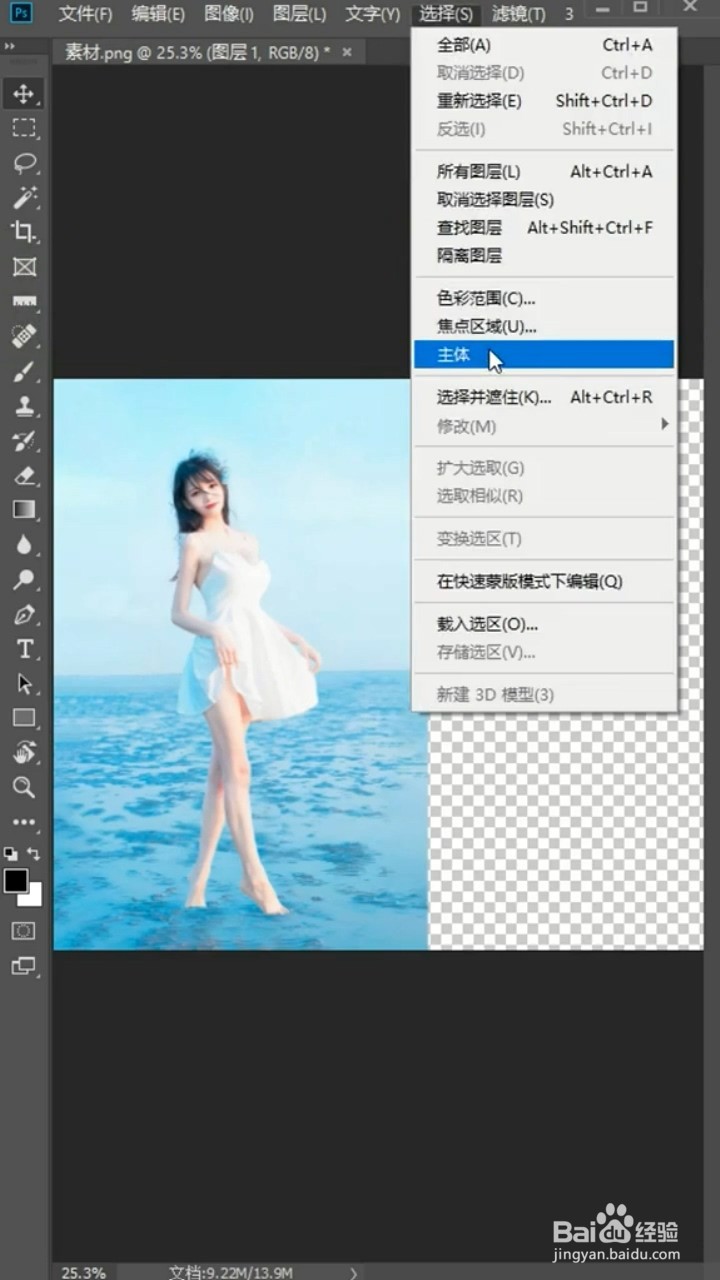Open the 滤镜(T) menu

tap(519, 14)
